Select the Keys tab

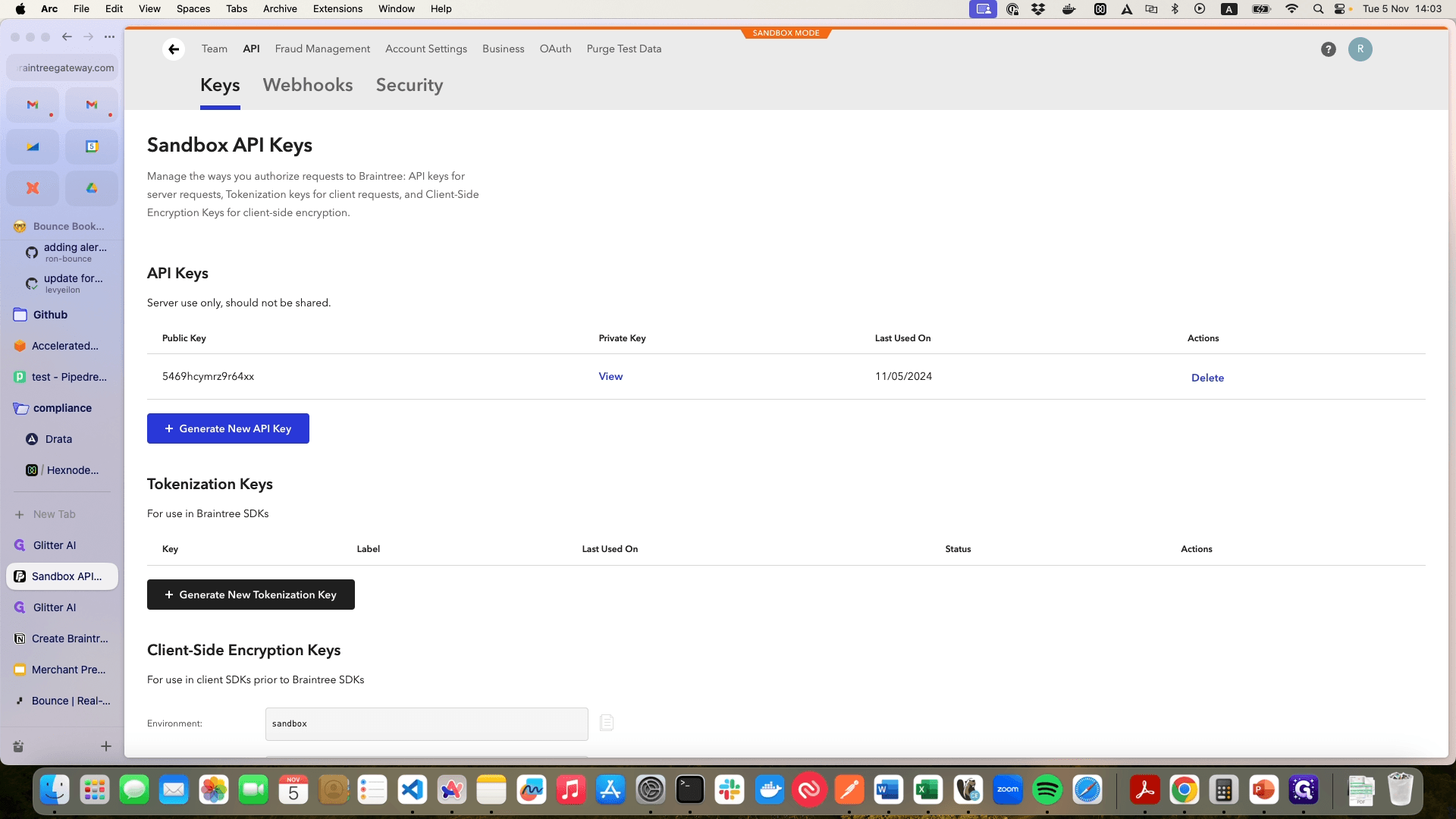(x=220, y=85)
